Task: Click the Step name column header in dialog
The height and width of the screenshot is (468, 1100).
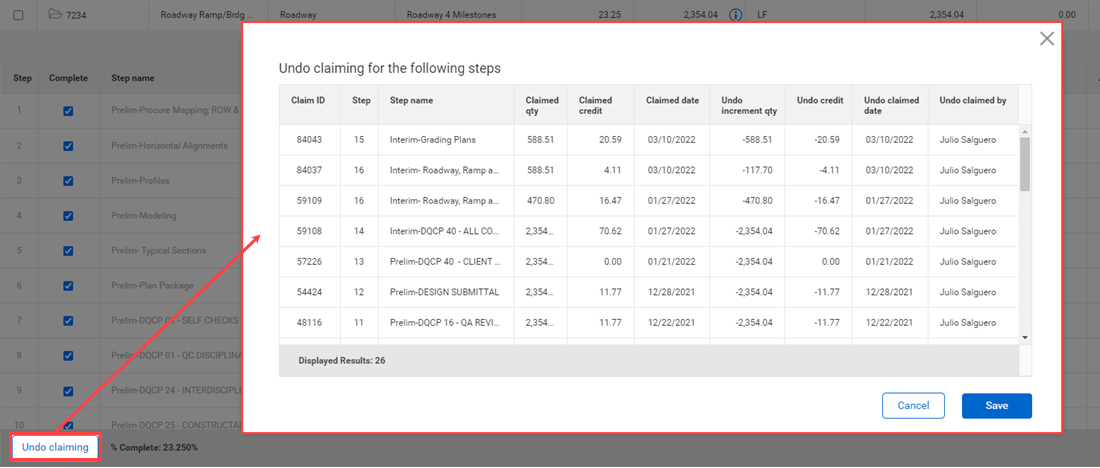Action: (411, 100)
